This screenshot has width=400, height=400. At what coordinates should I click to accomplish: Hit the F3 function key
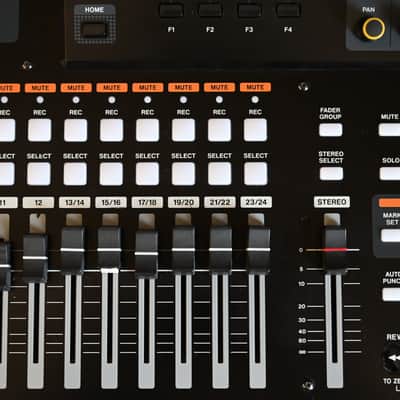click(249, 11)
